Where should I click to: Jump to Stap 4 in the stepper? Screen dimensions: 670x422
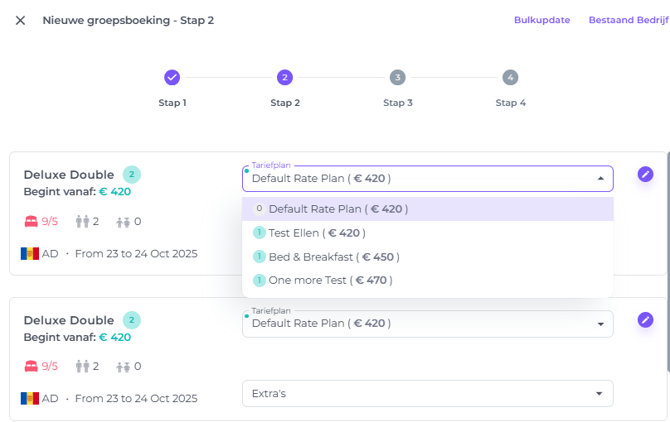tap(510, 77)
